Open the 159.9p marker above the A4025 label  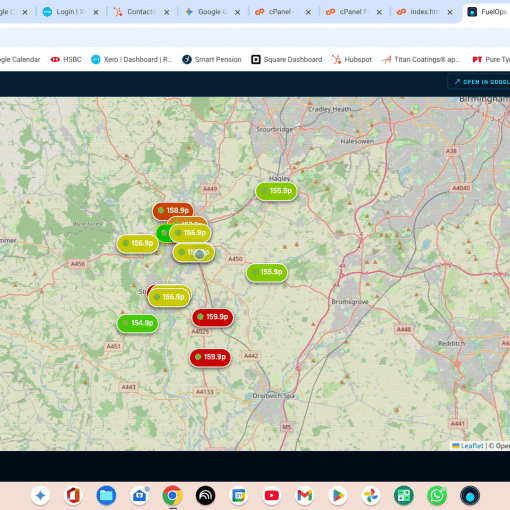(x=212, y=317)
